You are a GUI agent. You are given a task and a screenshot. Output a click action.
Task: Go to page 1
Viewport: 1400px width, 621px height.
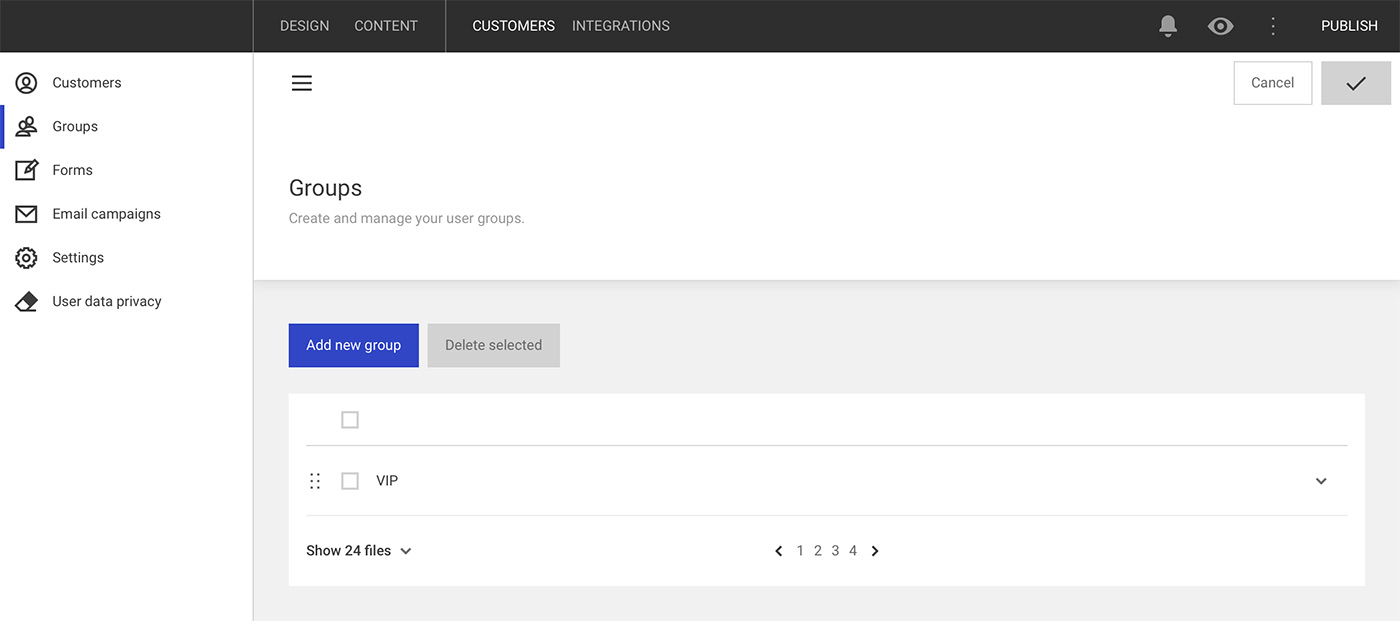click(x=800, y=551)
